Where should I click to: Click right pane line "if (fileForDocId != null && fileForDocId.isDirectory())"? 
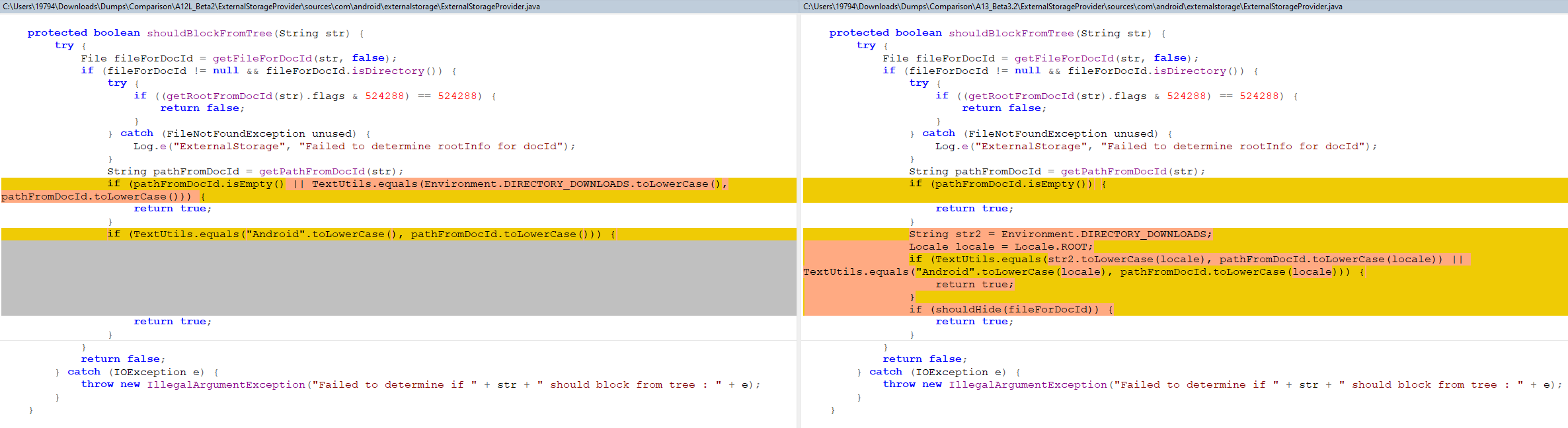1071,71
